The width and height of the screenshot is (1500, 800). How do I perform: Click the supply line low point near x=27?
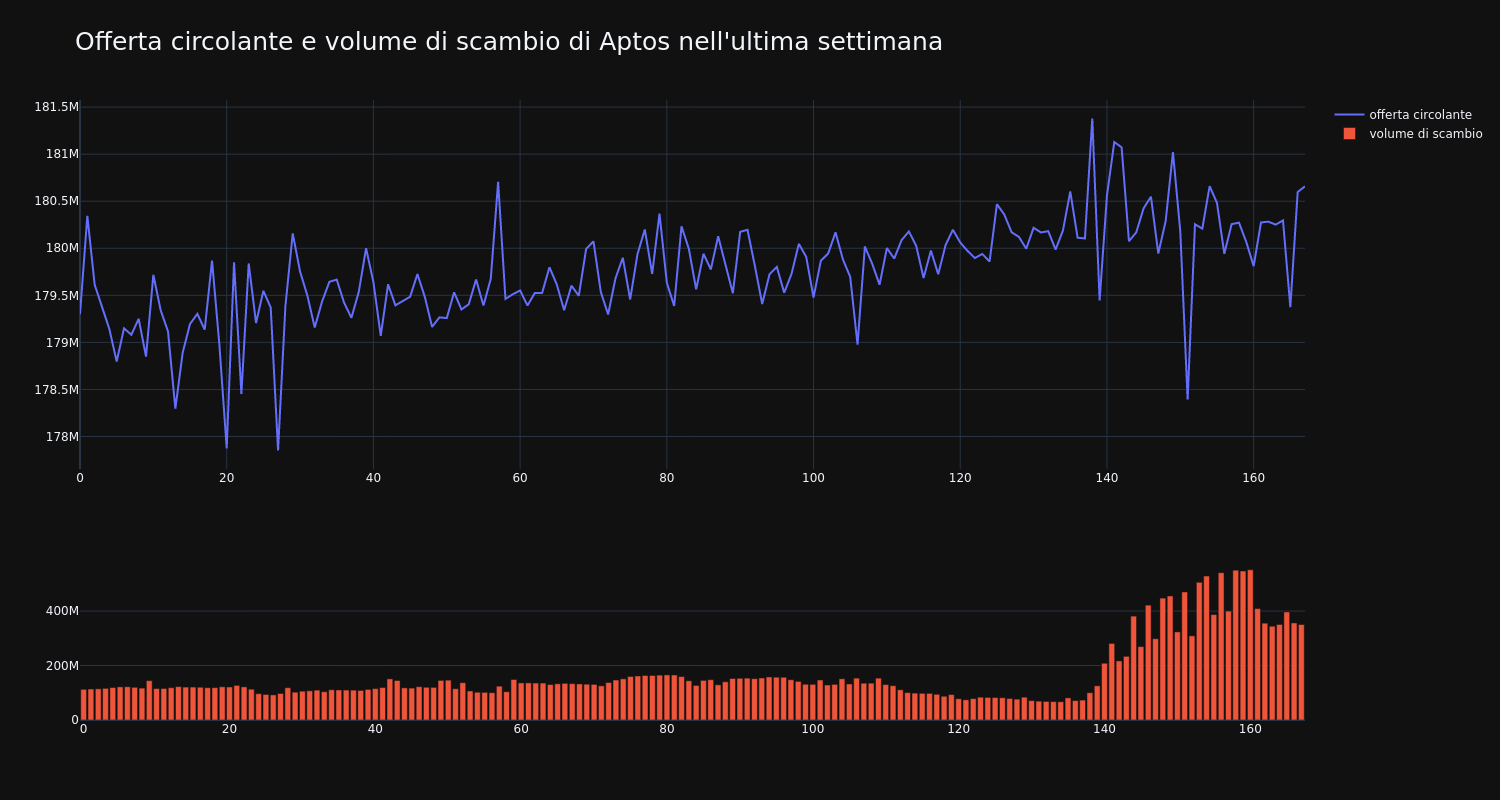[x=278, y=449]
